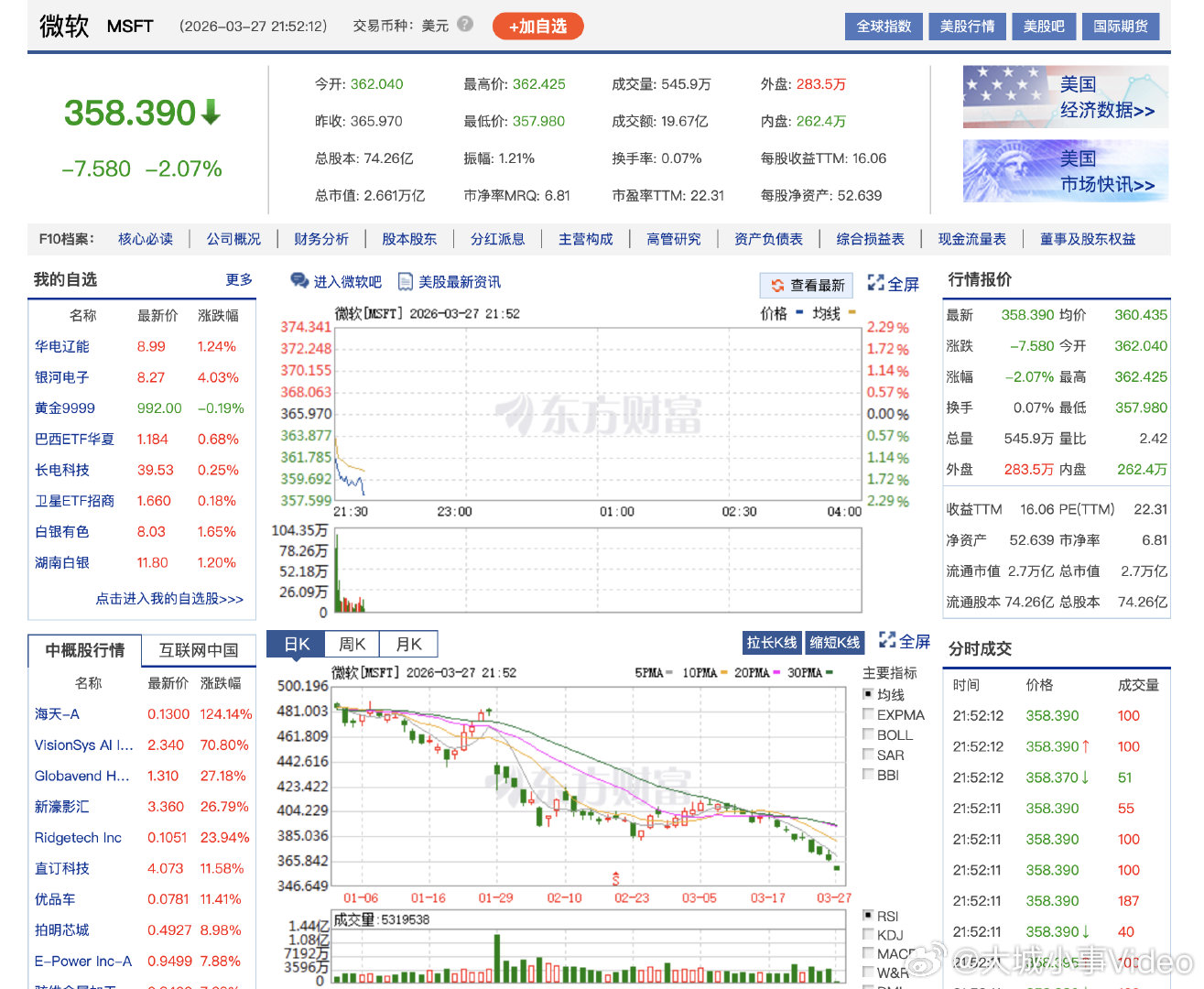Viewport: 1204px width, 989px height.
Task: Select the EXPMA indicator checkbox
Action: (868, 714)
